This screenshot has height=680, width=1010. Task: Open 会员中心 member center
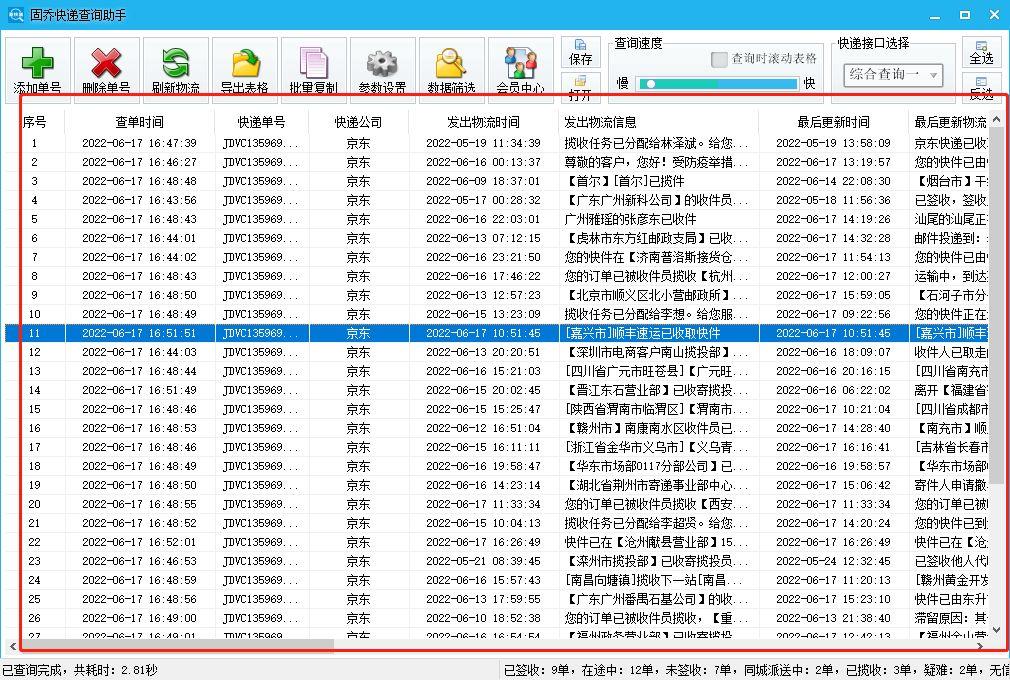point(520,64)
